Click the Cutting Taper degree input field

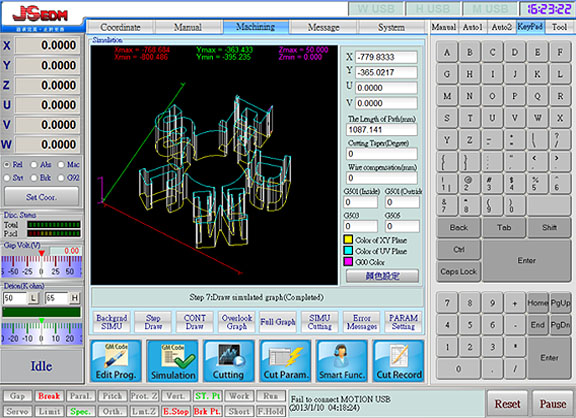(382, 154)
